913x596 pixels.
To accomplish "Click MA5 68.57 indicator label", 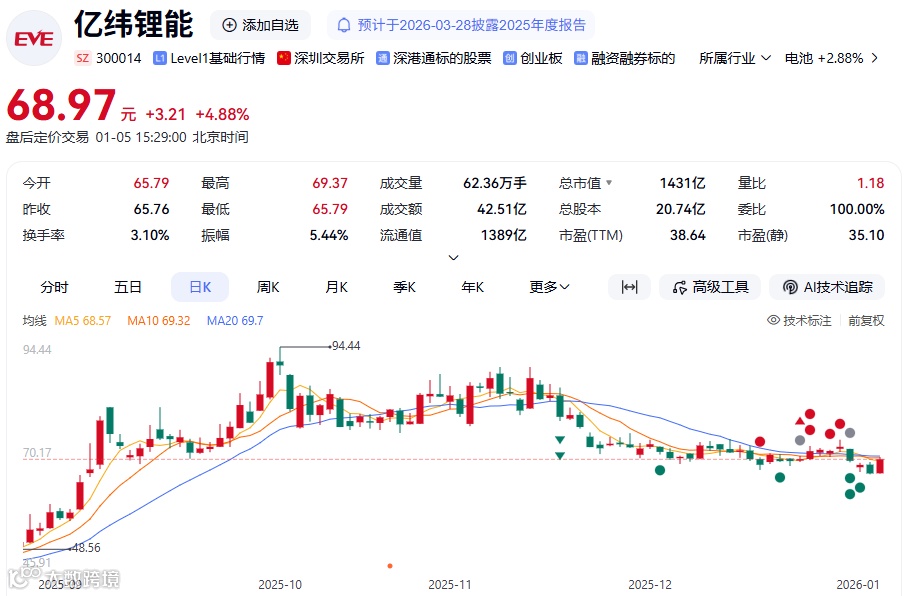I will coord(82,321).
